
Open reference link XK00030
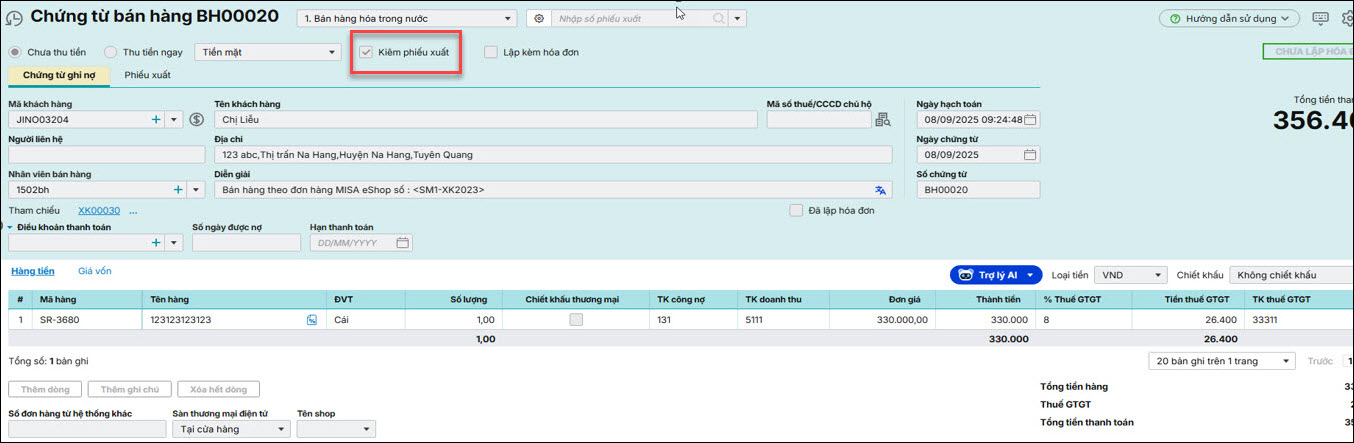pyautogui.click(x=99, y=211)
